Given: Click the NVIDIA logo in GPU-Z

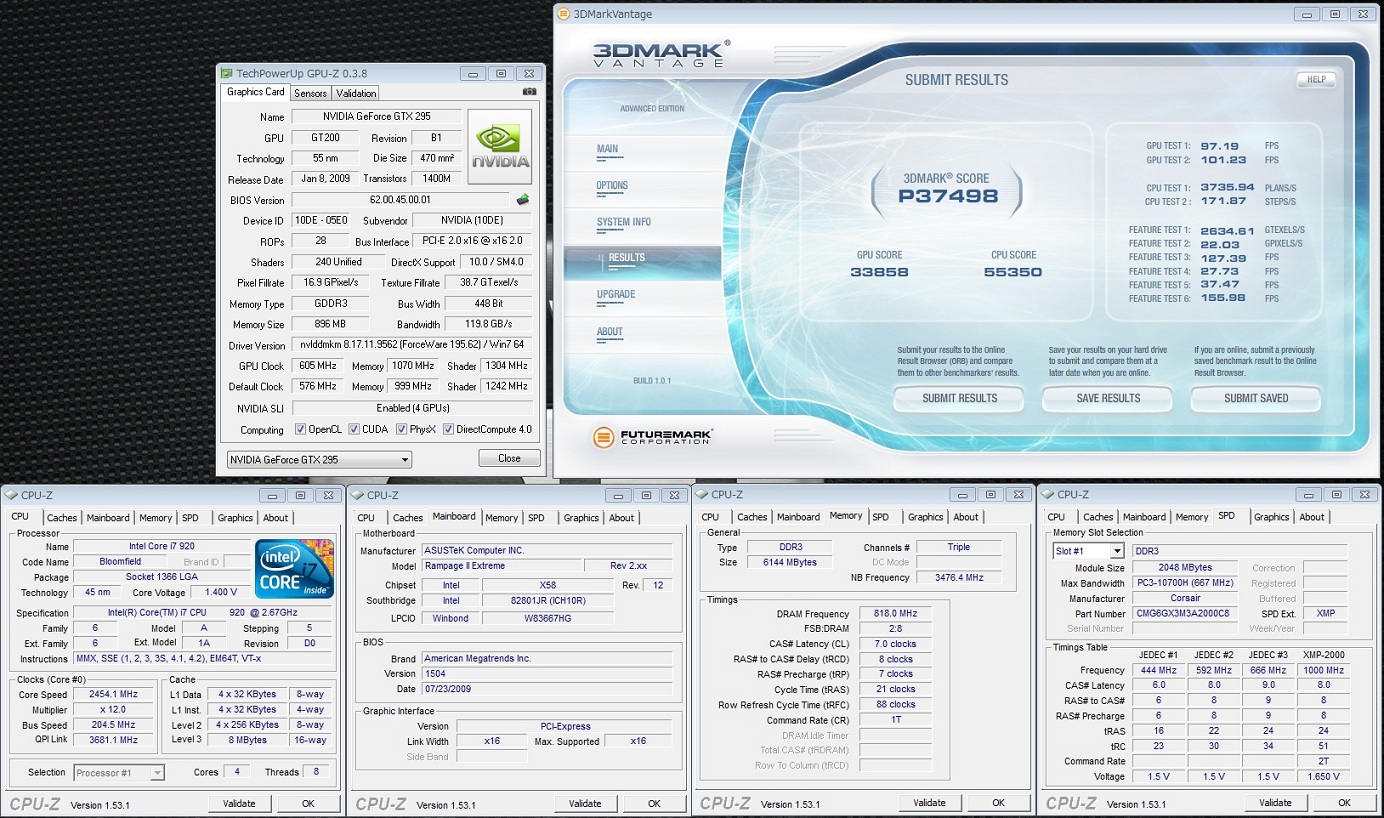Looking at the screenshot, I should [x=499, y=147].
